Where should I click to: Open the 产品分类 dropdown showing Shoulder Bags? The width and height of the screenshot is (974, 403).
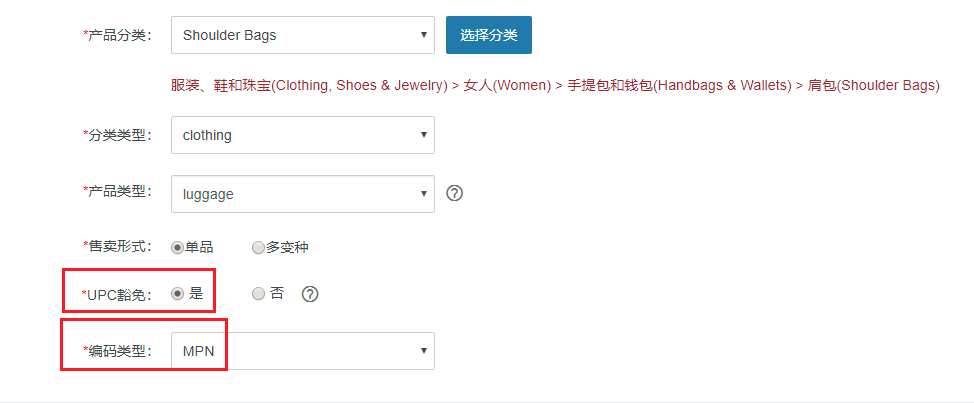click(303, 35)
